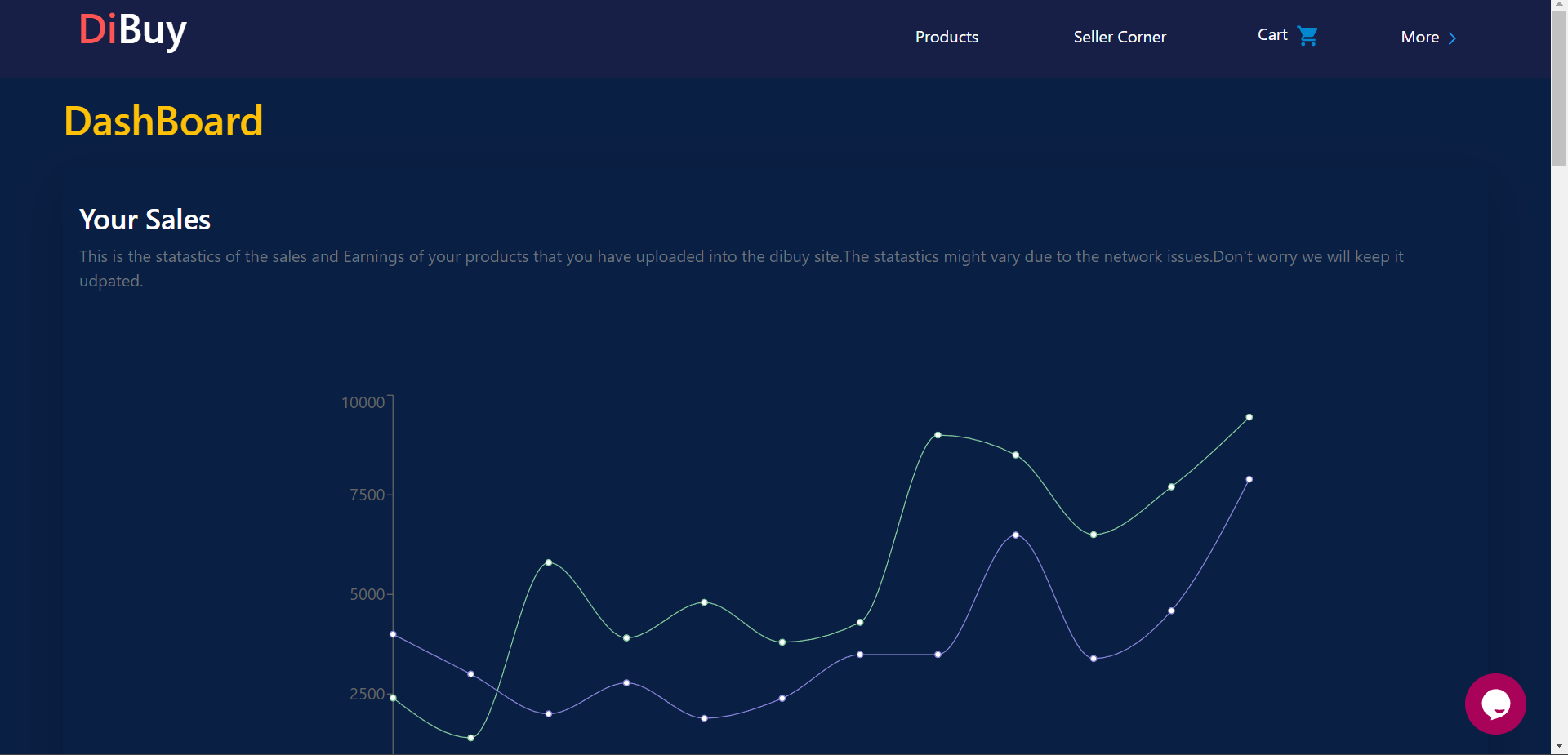1568x755 pixels.
Task: Select the lowest green data point
Action: pos(470,738)
